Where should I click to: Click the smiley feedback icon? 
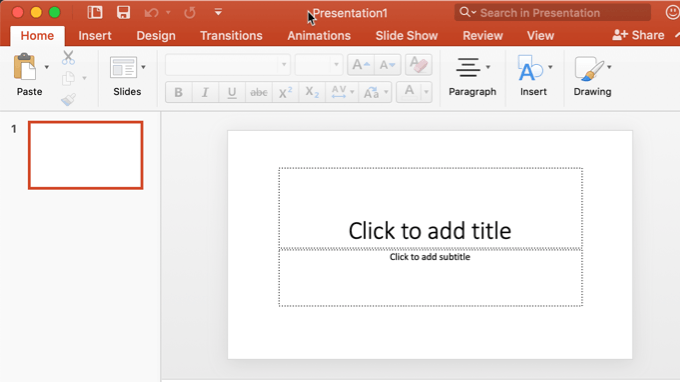pos(673,12)
